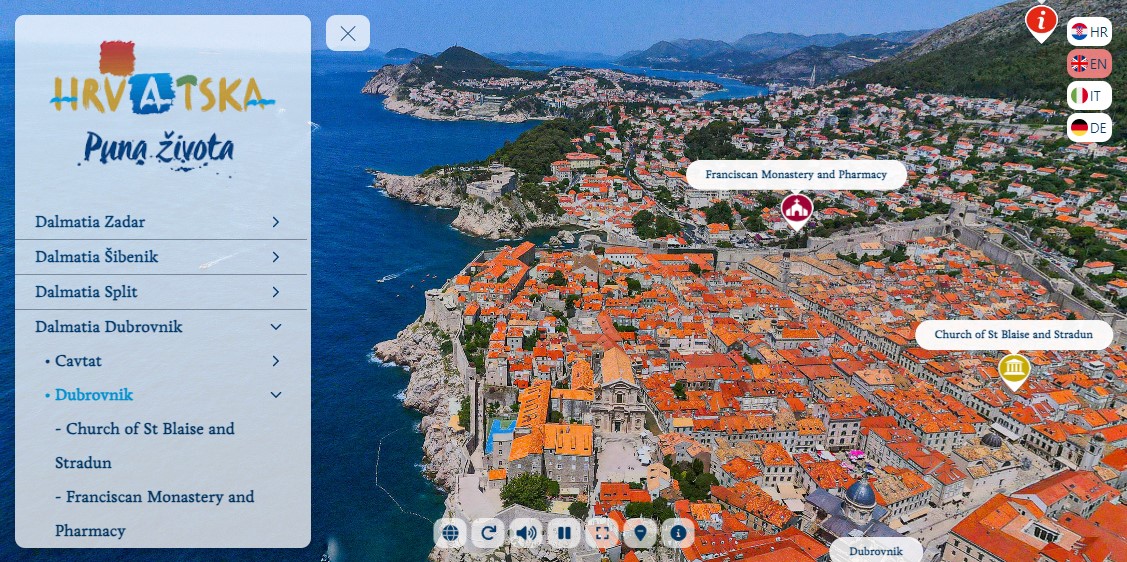Expand the Dalmatia Šibenik chevron

[x=275, y=257]
